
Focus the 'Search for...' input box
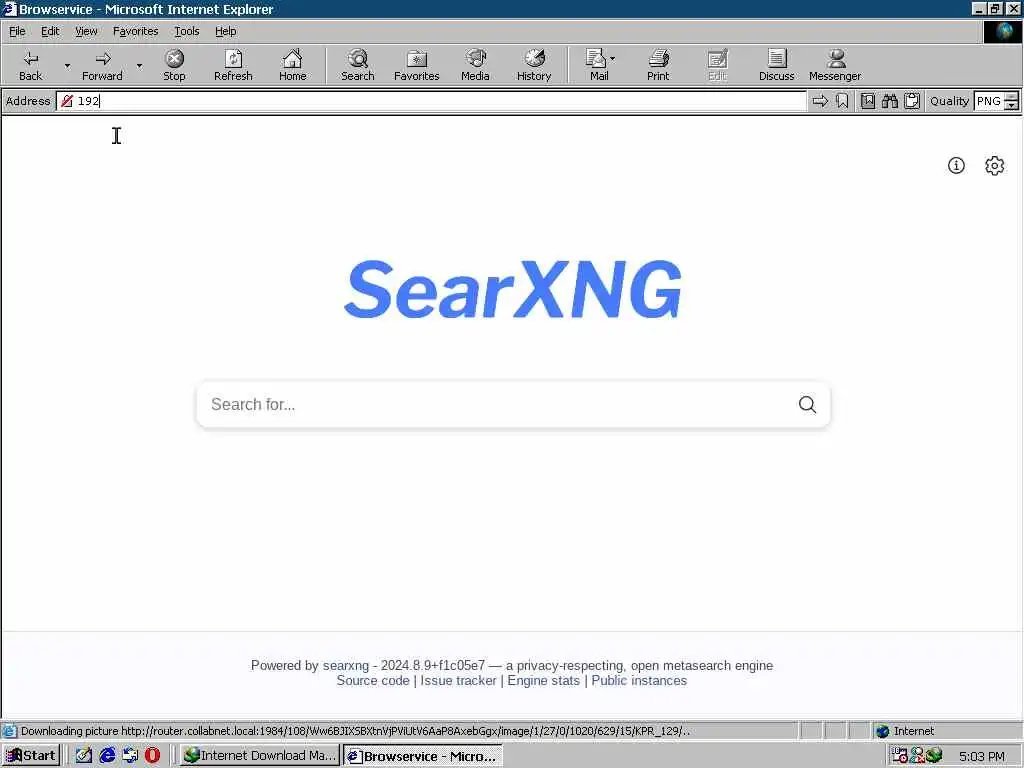495,404
